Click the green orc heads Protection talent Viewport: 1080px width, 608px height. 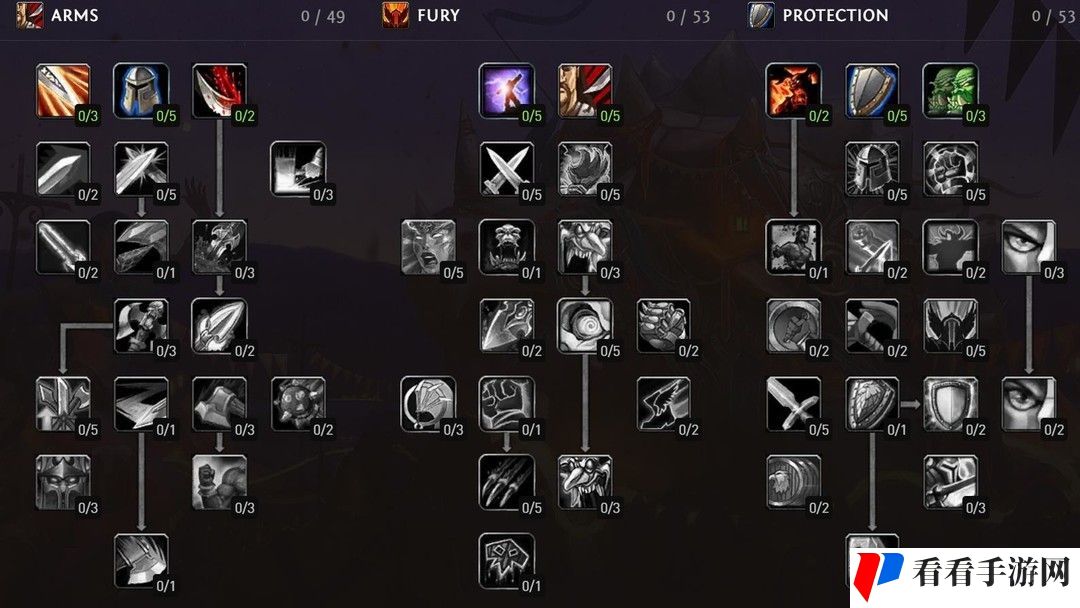[x=950, y=91]
